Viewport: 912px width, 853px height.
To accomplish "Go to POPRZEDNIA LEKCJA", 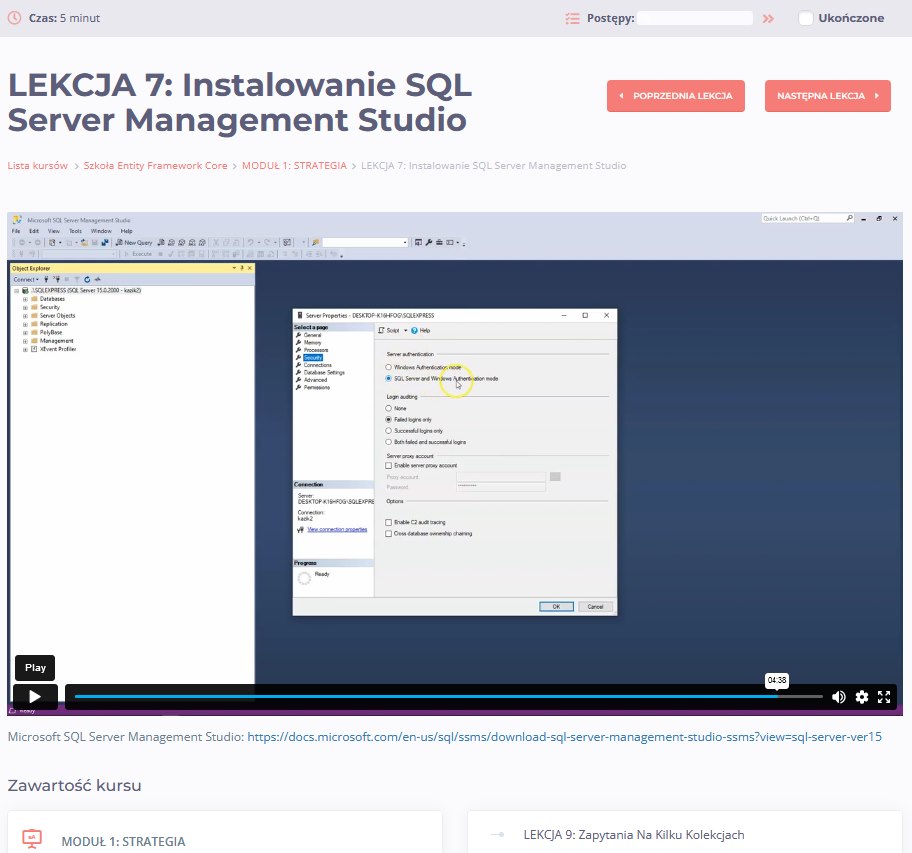I will [x=676, y=96].
